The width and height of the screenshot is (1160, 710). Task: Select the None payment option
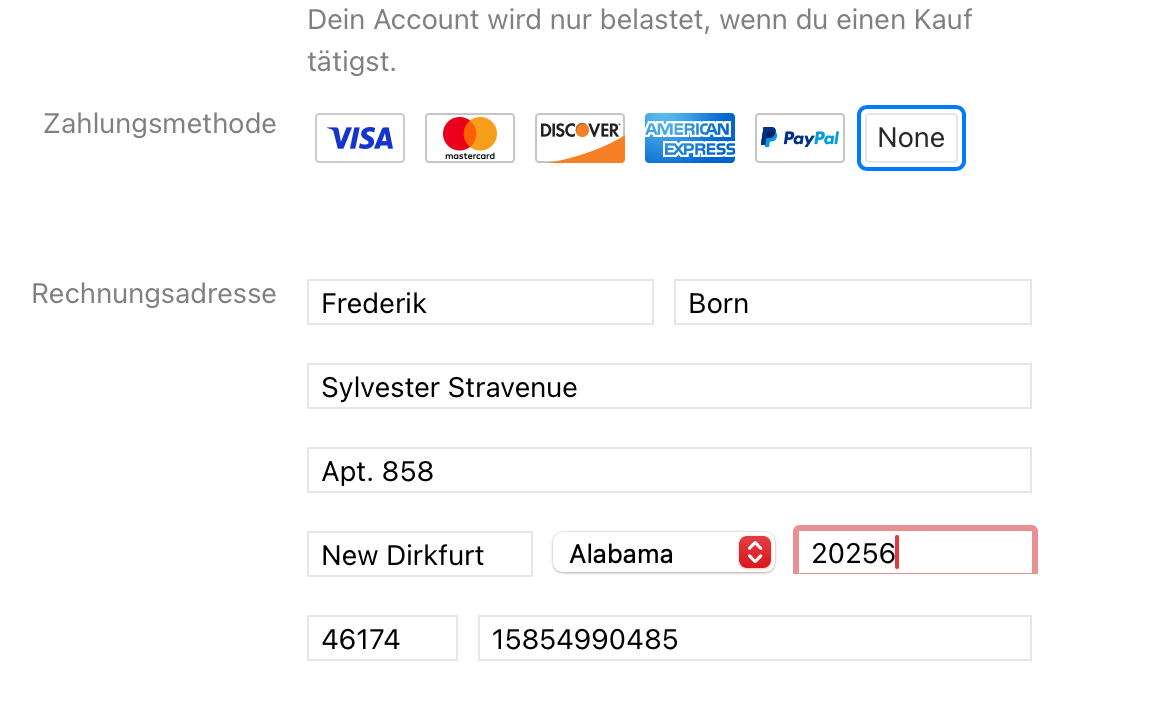(911, 138)
